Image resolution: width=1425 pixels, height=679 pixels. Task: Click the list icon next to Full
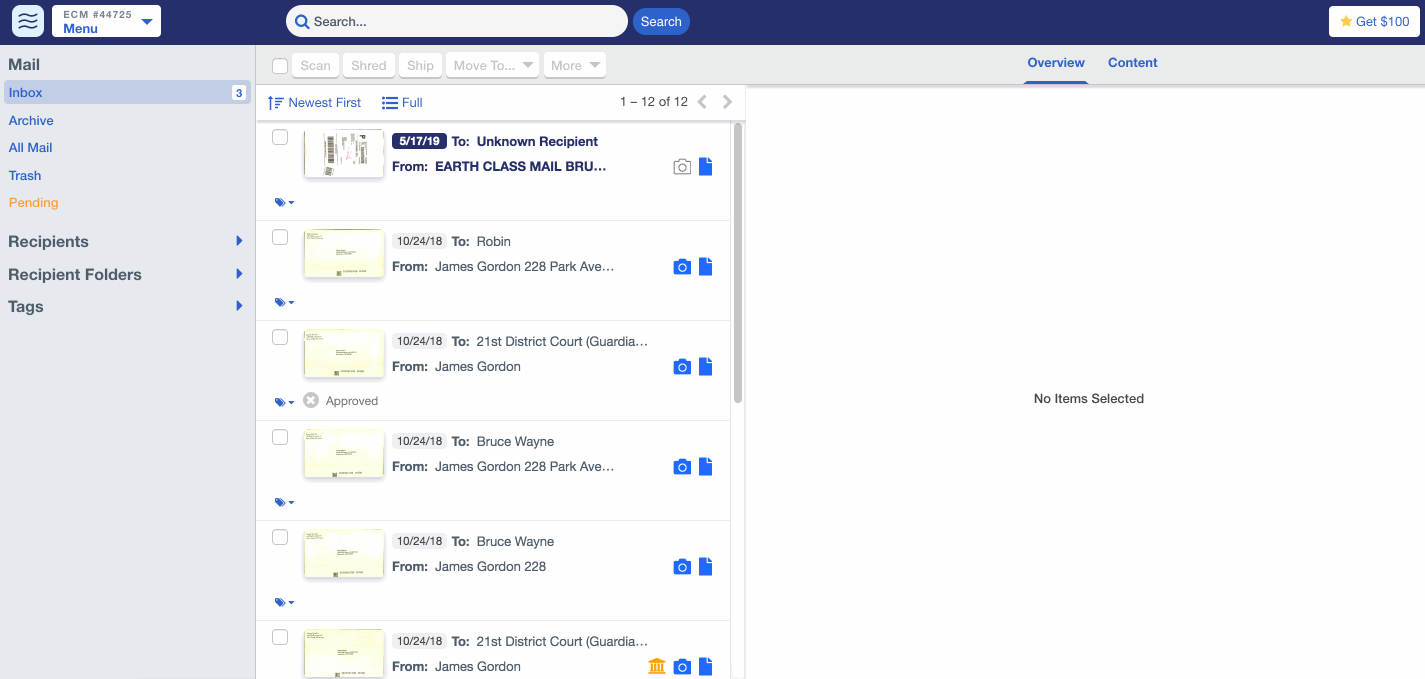coord(390,103)
